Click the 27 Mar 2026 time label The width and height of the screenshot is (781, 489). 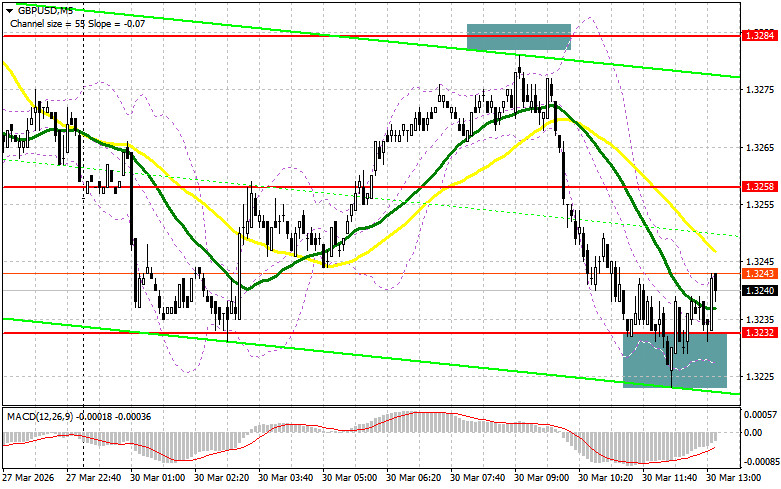tap(29, 478)
